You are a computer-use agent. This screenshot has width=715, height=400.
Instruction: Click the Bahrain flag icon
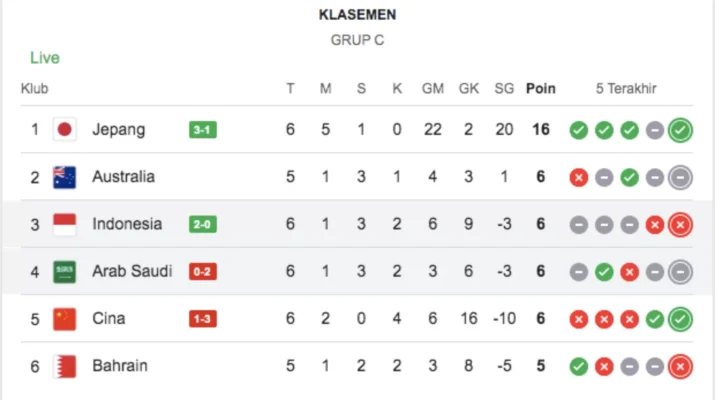(x=65, y=366)
